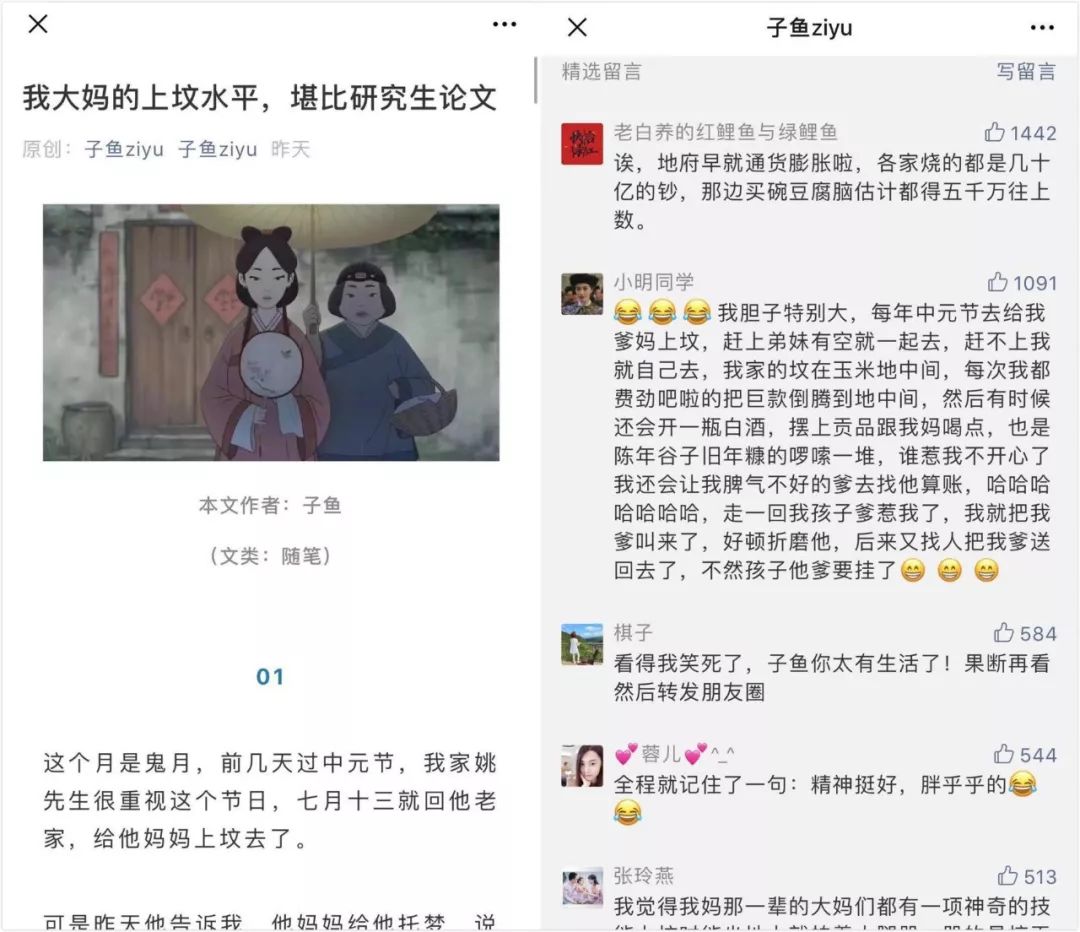Open 老白养的红鲤鱼与绿鲤鱼 red avatar
This screenshot has width=1080, height=932.
point(582,144)
